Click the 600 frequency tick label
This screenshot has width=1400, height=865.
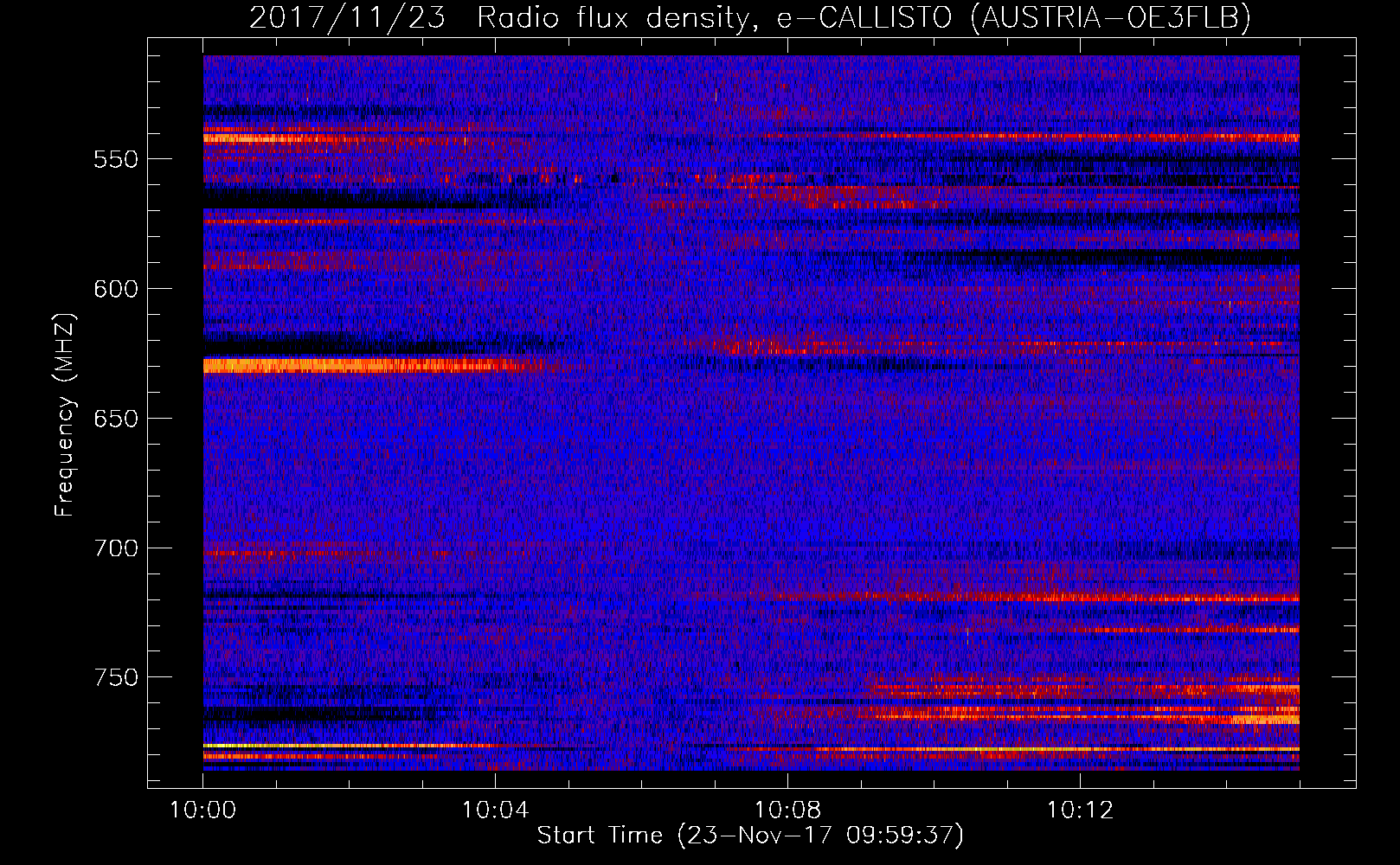click(x=116, y=289)
